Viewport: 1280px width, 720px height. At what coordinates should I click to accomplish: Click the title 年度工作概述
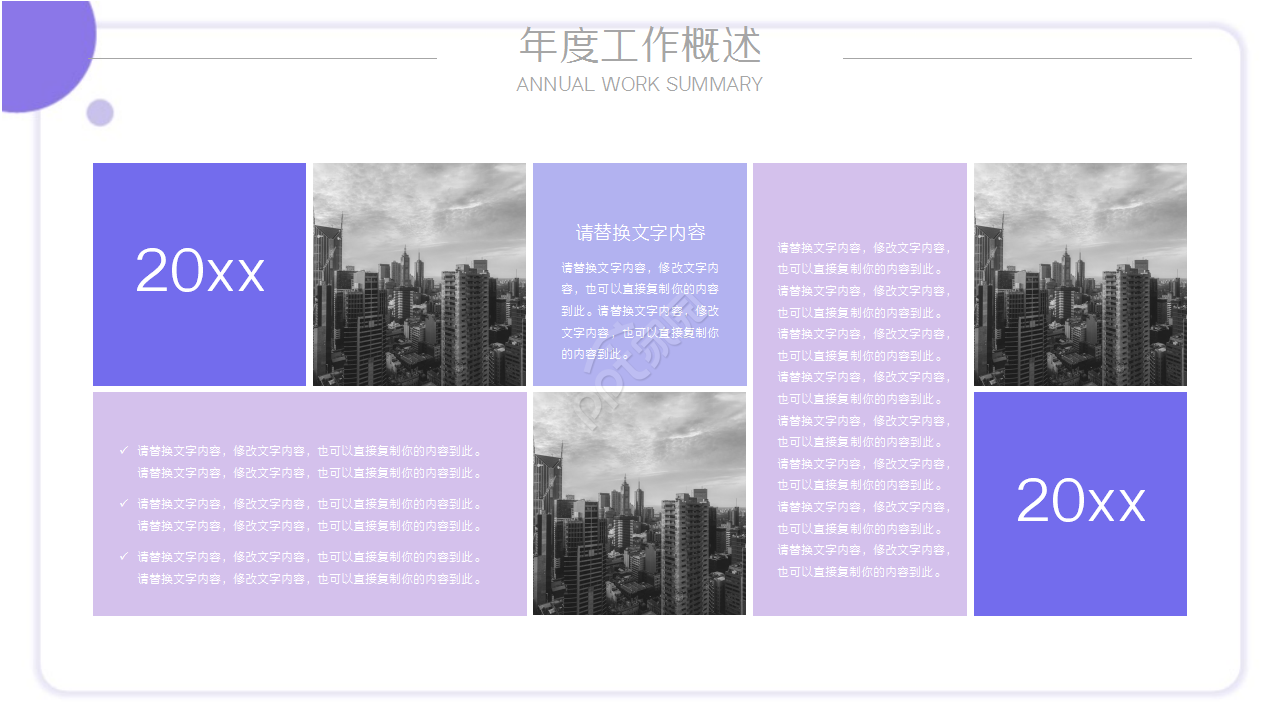(x=640, y=45)
